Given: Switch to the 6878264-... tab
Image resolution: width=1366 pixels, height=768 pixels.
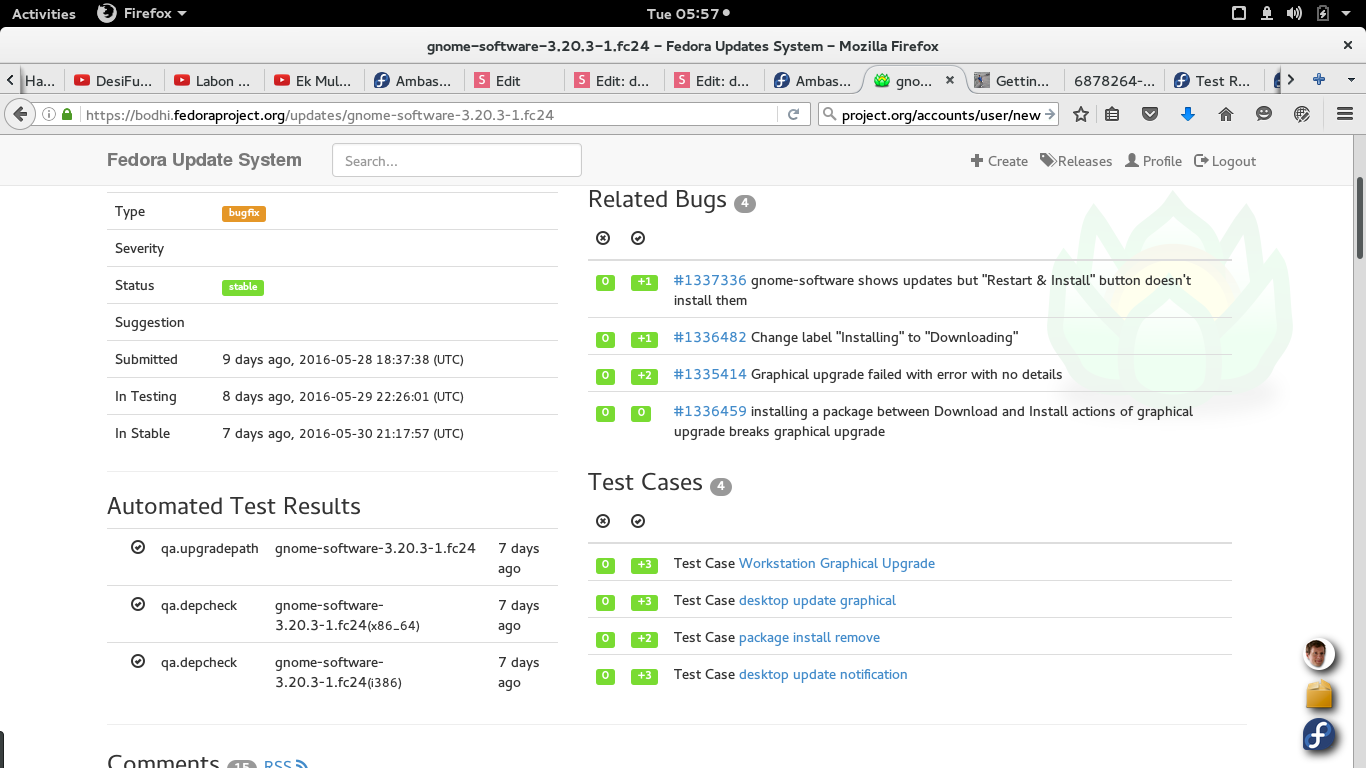Looking at the screenshot, I should [x=1114, y=81].
